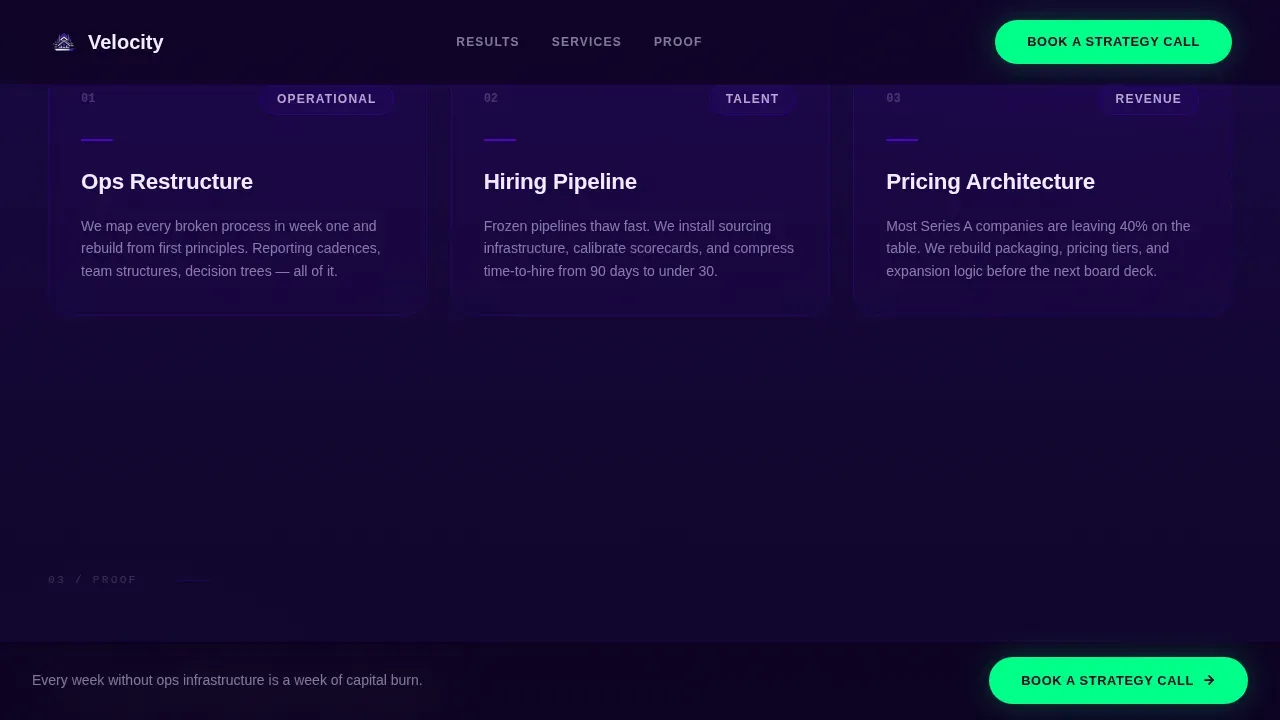Select the Revenue tag badge
This screenshot has height=720, width=1280.
[x=1148, y=99]
